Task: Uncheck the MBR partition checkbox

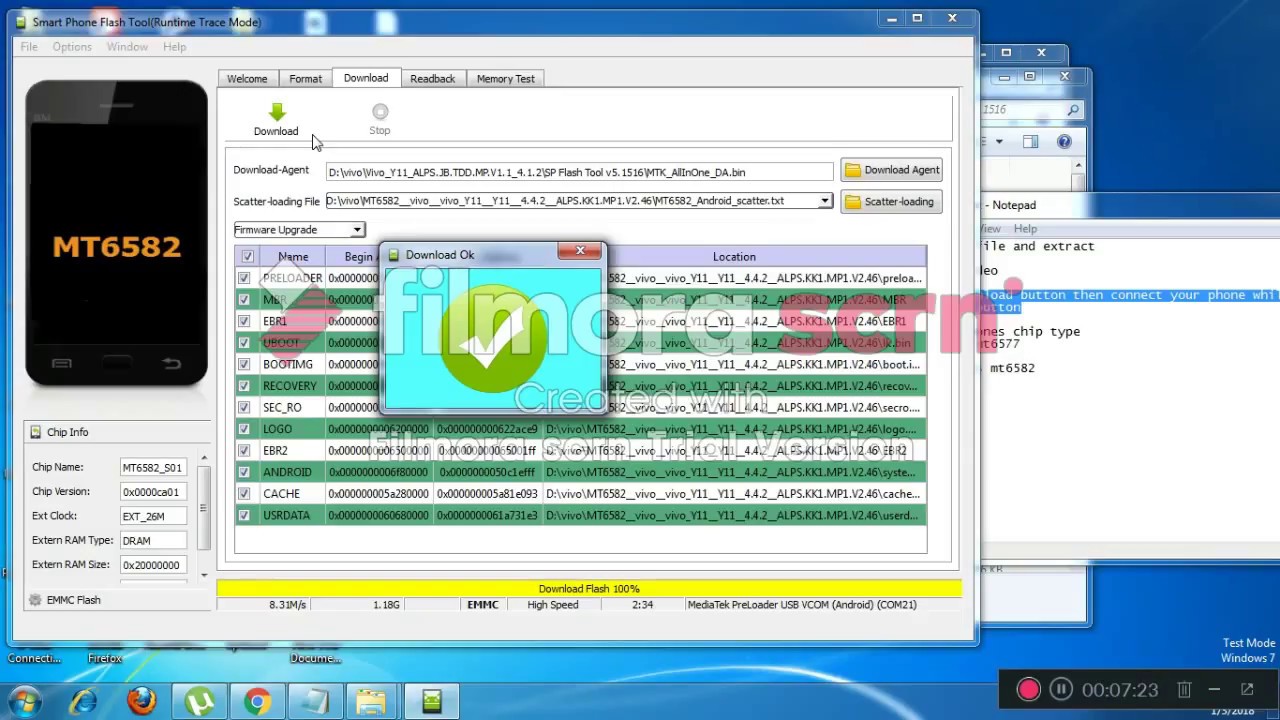Action: 244,300
